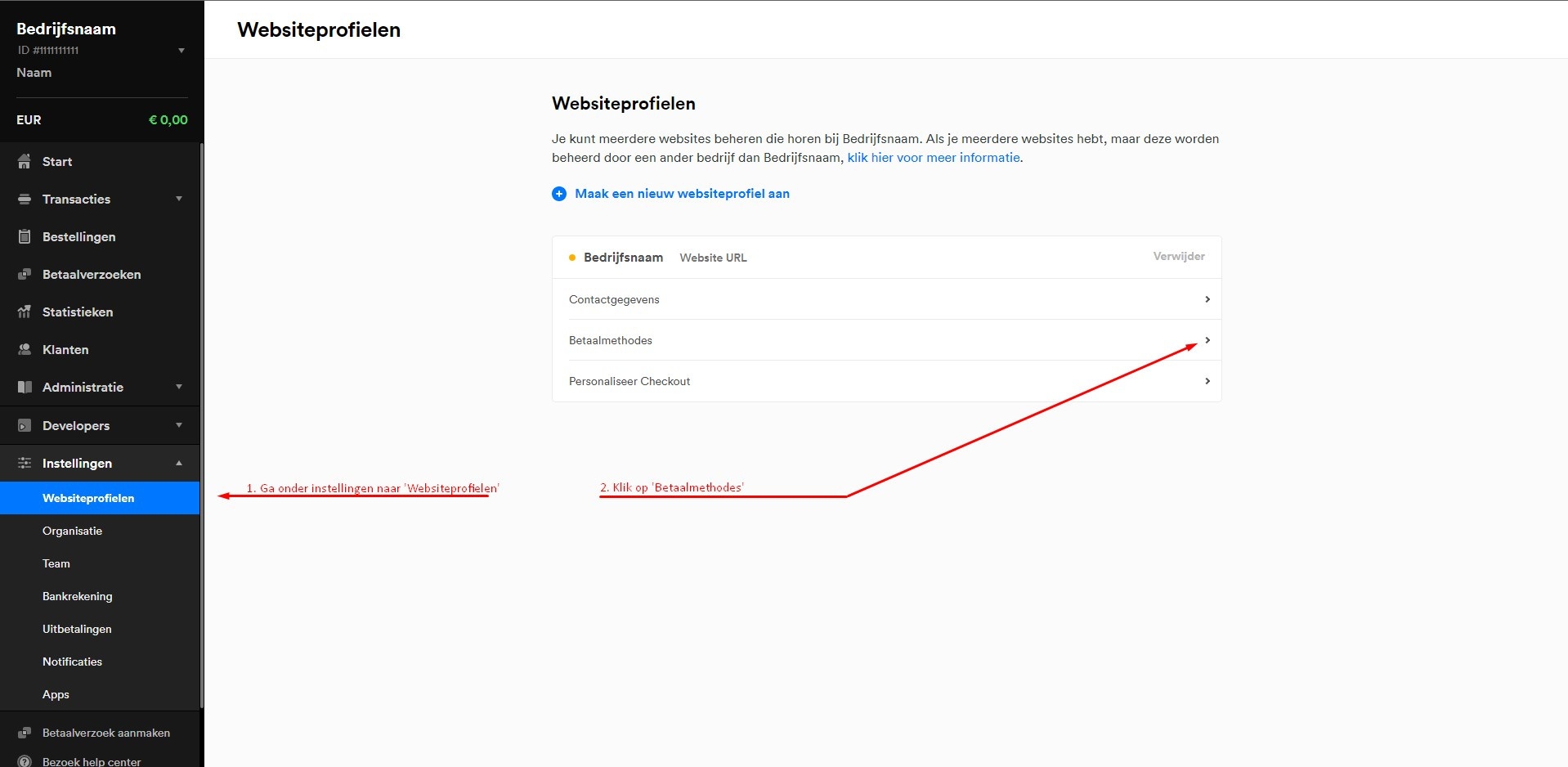Open the Bedrijfsnaam account switcher dropdown
The height and width of the screenshot is (767, 1568).
pos(181,51)
